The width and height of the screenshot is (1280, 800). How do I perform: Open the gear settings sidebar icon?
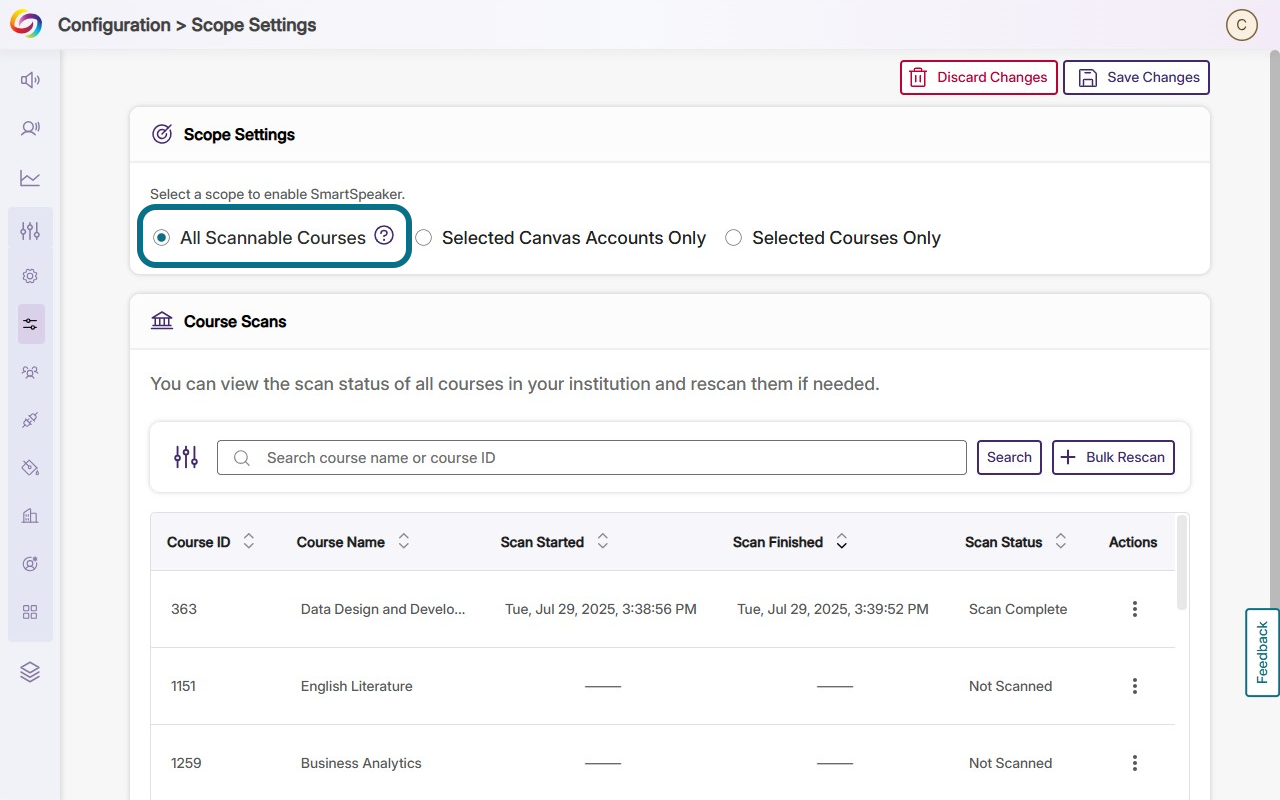[x=30, y=276]
